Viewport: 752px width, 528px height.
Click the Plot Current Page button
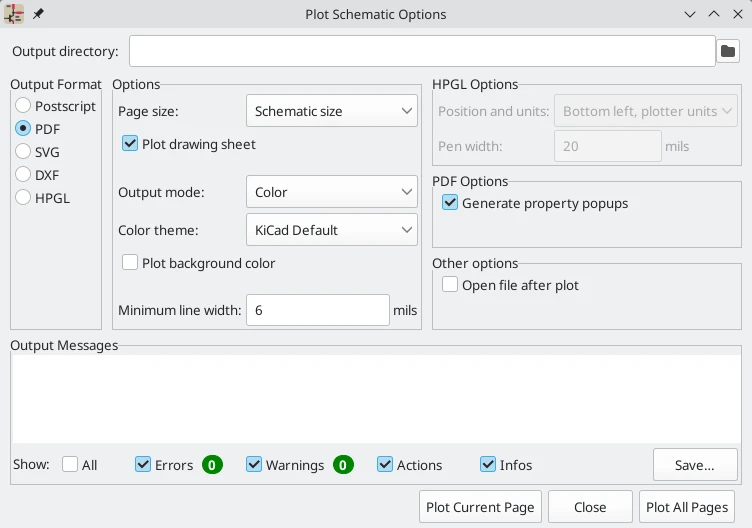(480, 507)
